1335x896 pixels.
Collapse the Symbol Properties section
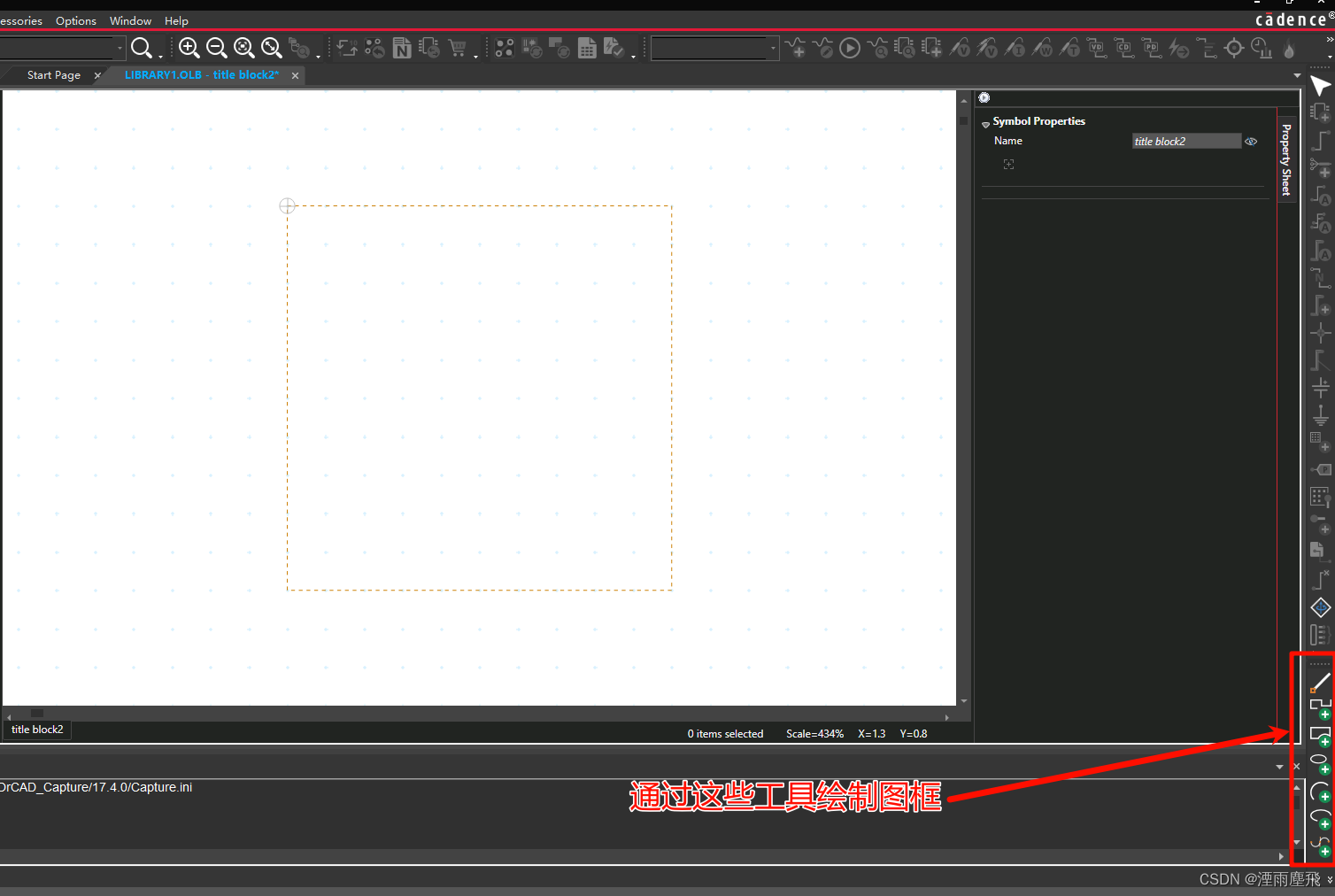click(x=985, y=125)
